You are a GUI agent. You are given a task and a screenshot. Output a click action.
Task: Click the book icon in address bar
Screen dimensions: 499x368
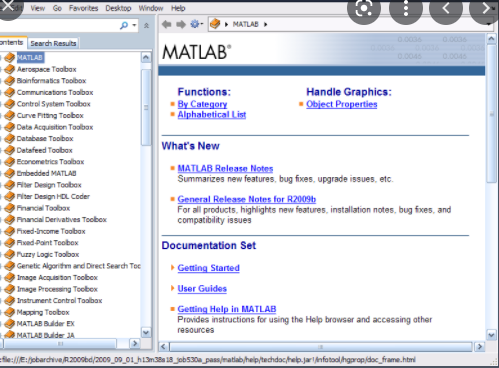(215, 24)
